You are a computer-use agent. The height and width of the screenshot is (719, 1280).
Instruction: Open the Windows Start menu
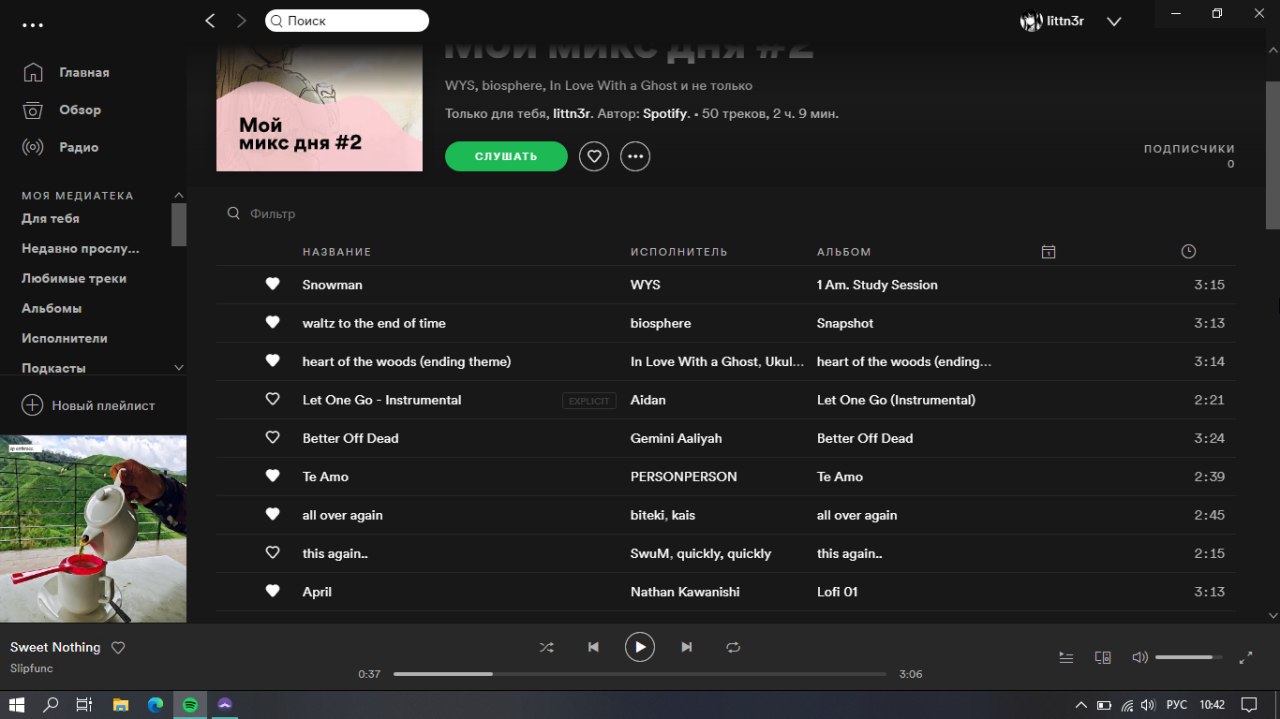(17, 705)
